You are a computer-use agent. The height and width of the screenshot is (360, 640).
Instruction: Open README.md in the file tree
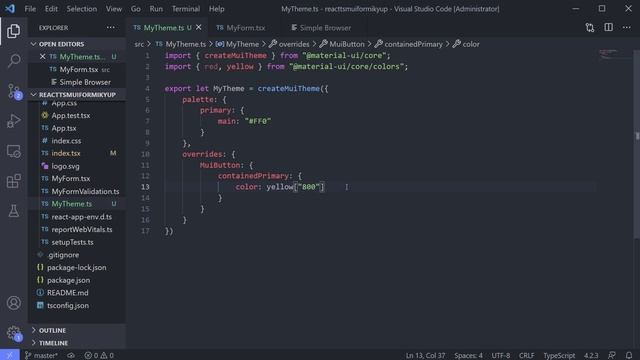pos(67,293)
